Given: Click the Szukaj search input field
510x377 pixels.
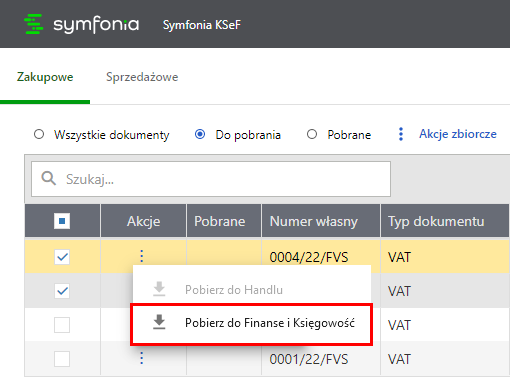Looking at the screenshot, I should 211,179.
